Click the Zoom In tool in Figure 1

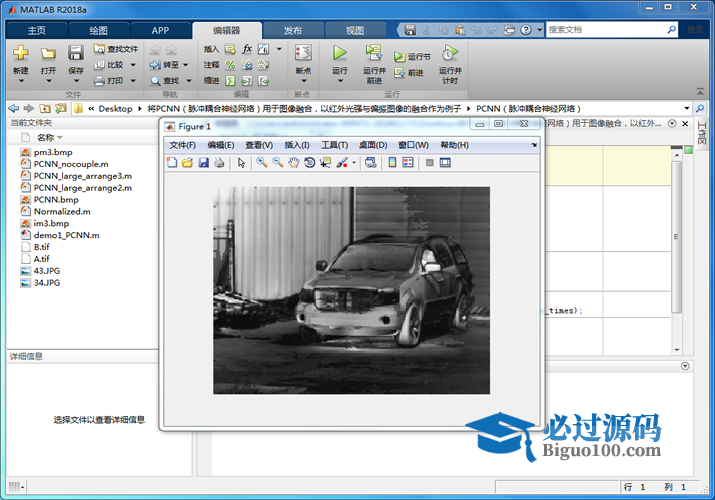261,163
